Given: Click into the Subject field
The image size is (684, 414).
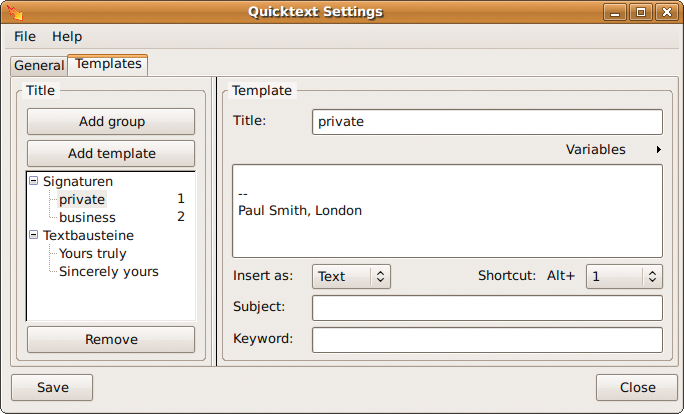Looking at the screenshot, I should pos(487,308).
